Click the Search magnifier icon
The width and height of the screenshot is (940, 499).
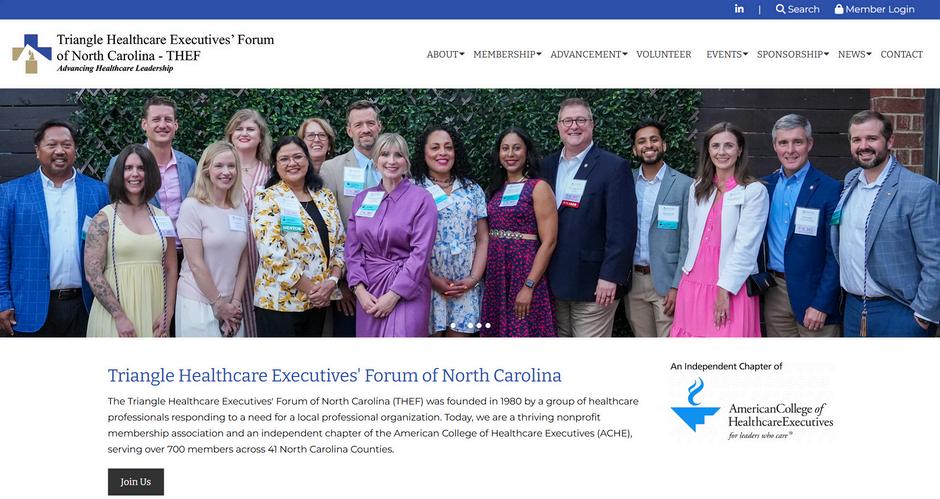[780, 9]
